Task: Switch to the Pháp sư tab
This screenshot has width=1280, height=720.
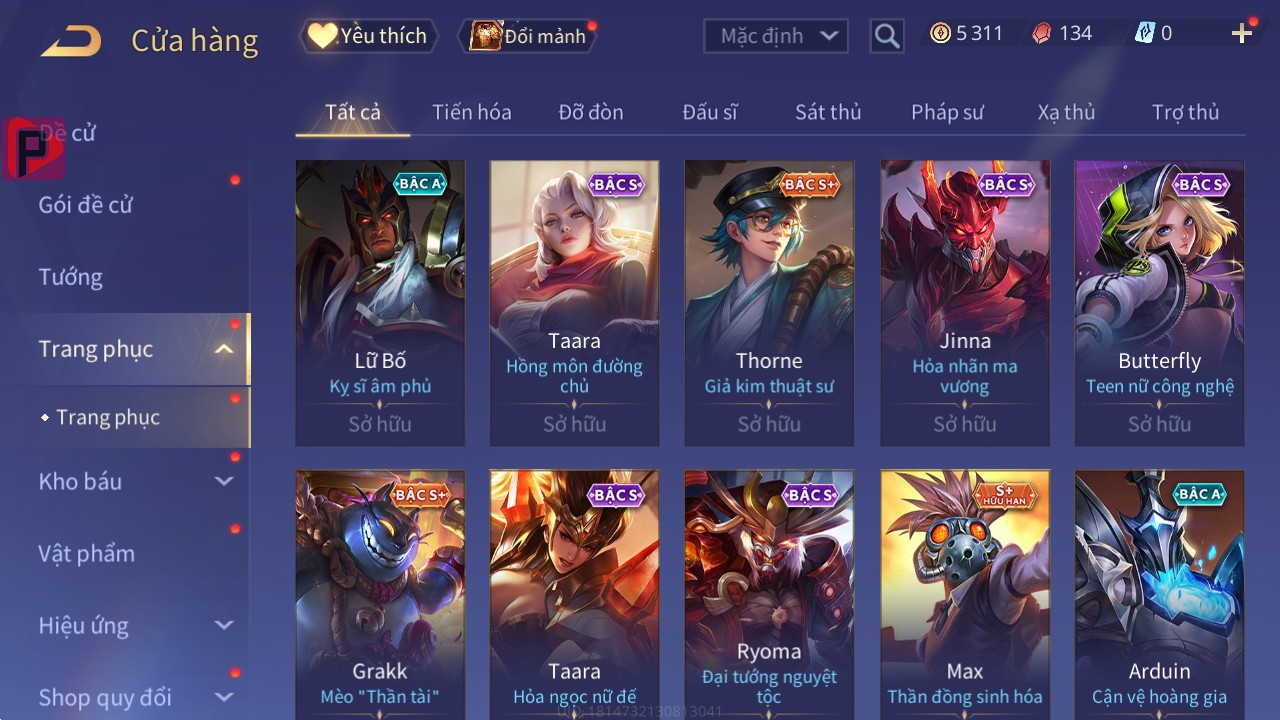Action: 947,112
